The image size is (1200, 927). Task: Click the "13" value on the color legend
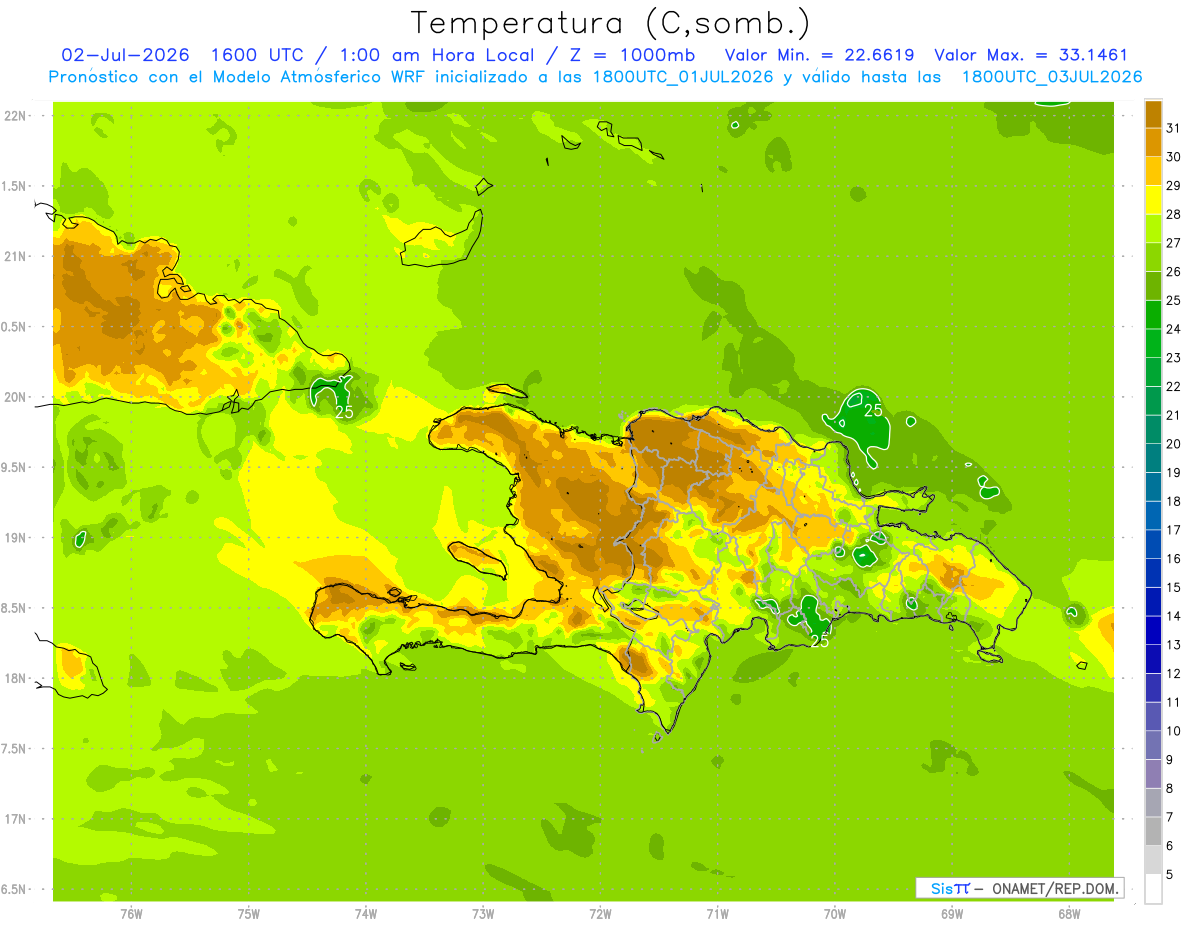1175,645
